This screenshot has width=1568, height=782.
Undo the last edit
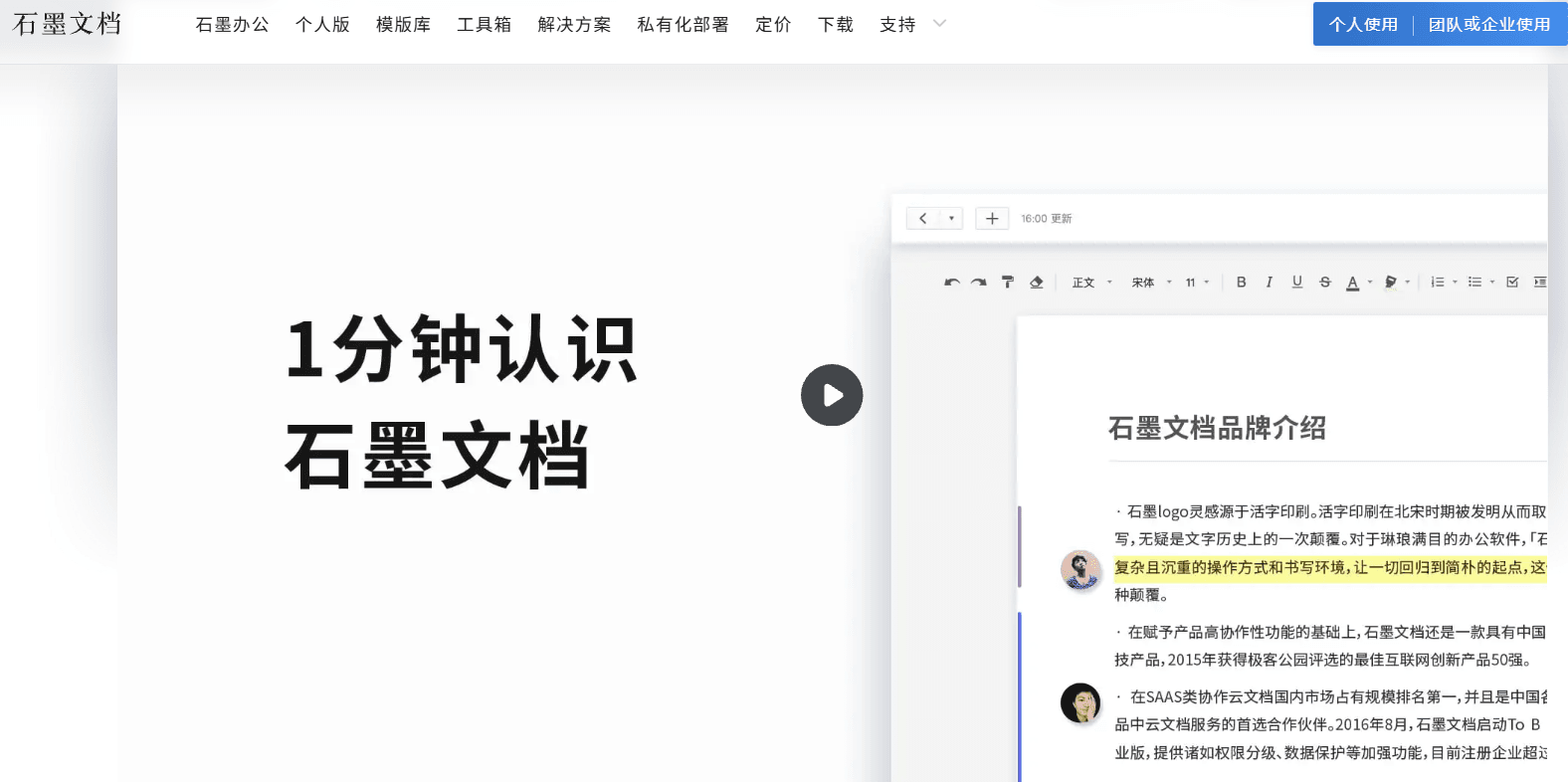point(952,283)
